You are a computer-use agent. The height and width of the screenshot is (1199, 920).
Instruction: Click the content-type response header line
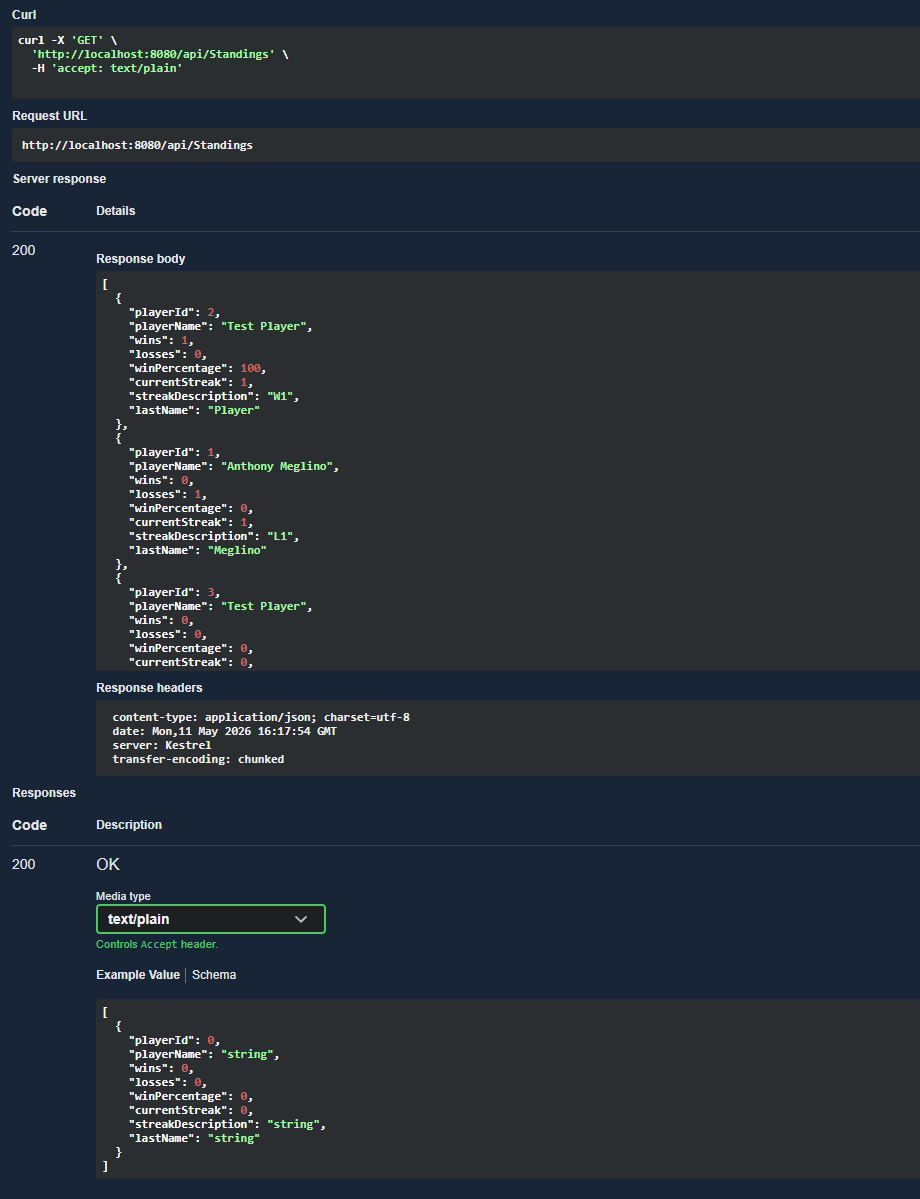tap(262, 717)
